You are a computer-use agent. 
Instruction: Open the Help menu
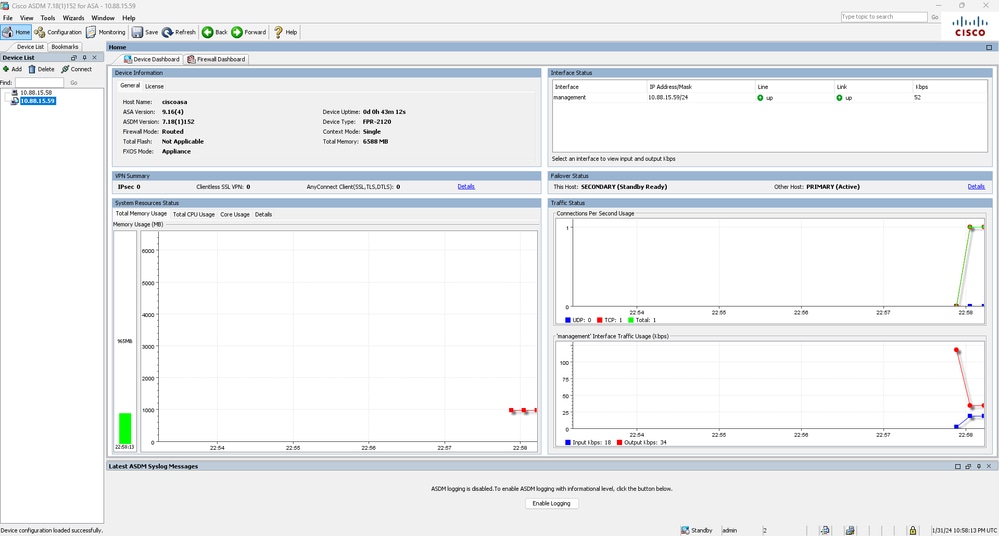[129, 18]
